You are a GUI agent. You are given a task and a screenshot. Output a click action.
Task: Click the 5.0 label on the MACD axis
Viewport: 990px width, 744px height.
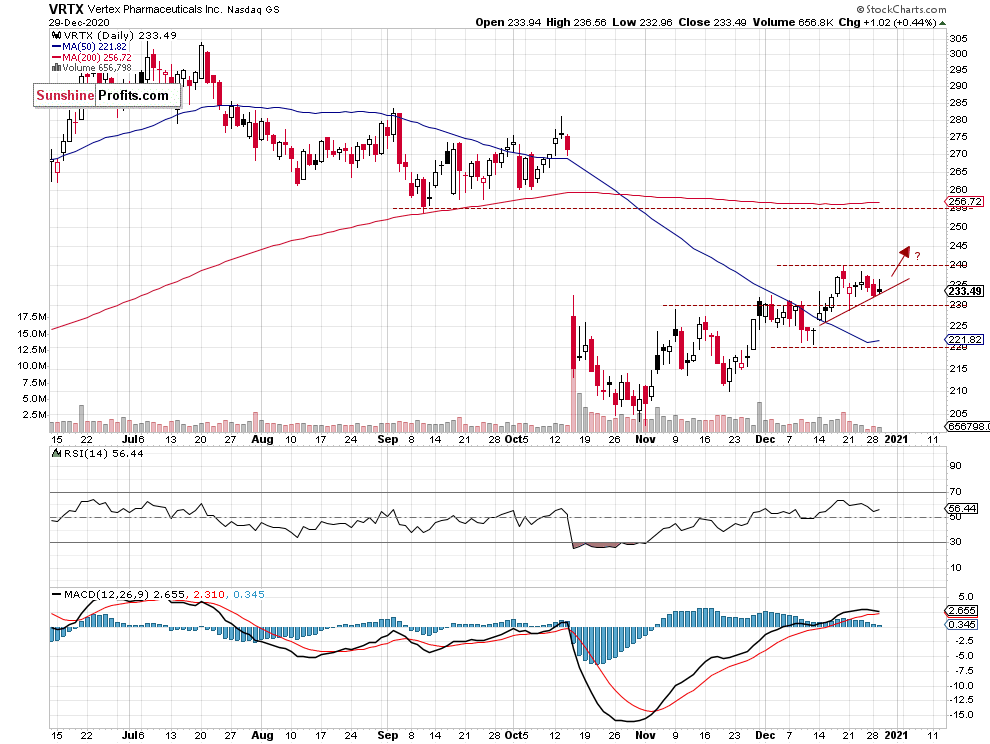coord(965,596)
